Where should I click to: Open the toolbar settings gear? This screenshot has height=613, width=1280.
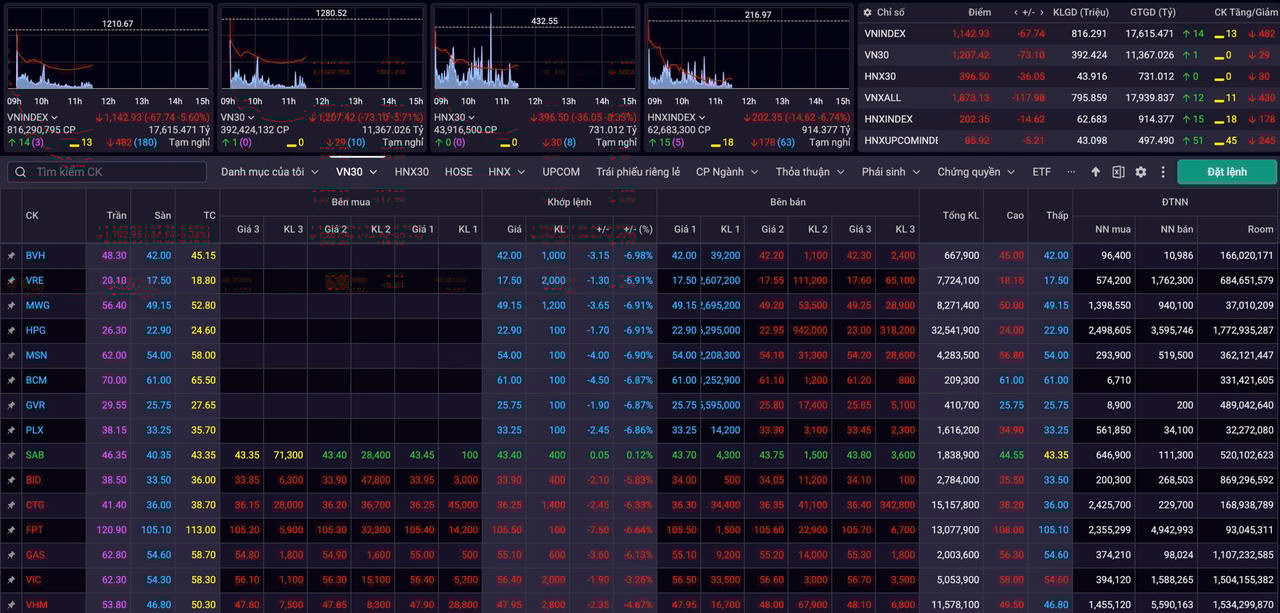[x=1141, y=172]
